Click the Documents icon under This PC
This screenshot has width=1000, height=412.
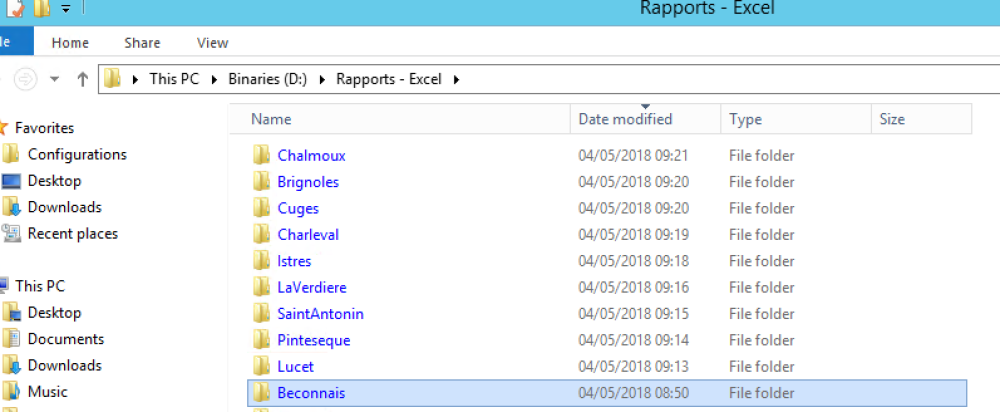12,339
